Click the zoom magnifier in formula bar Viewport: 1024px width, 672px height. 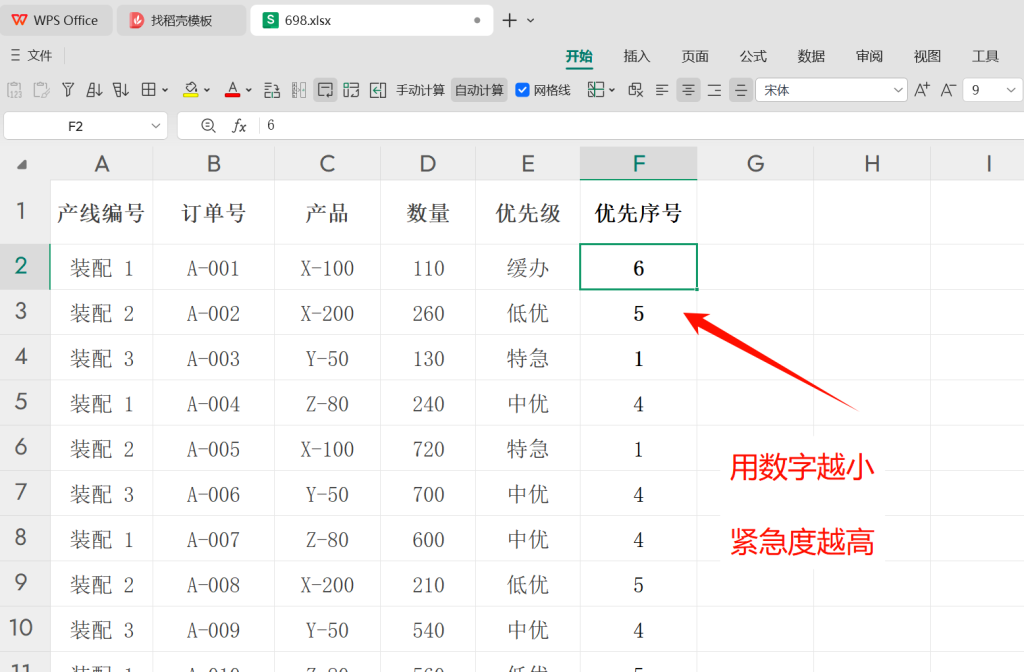point(208,125)
